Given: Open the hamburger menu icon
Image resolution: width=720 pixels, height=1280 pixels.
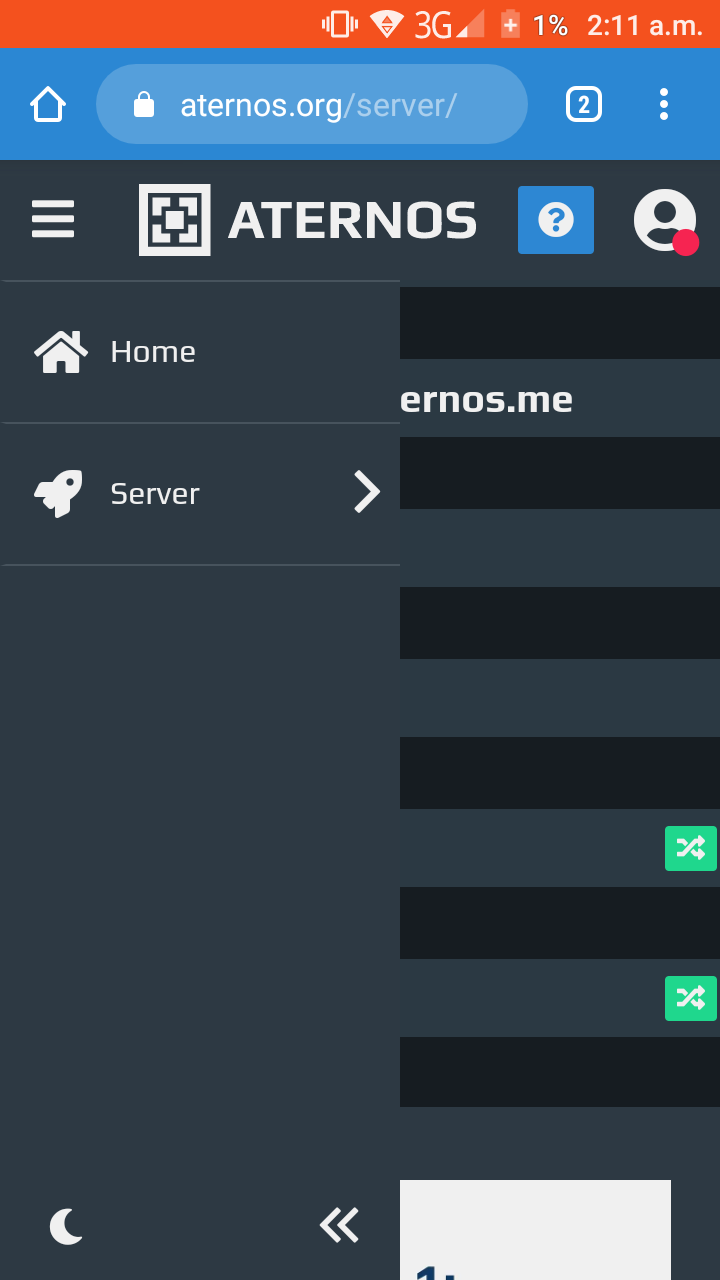Looking at the screenshot, I should (53, 219).
